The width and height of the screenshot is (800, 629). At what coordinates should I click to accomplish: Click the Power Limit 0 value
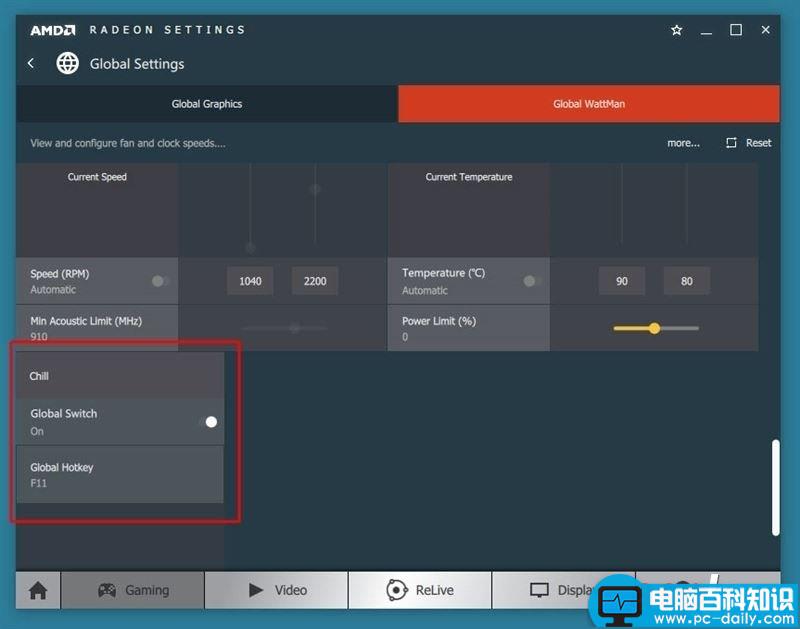[405, 337]
